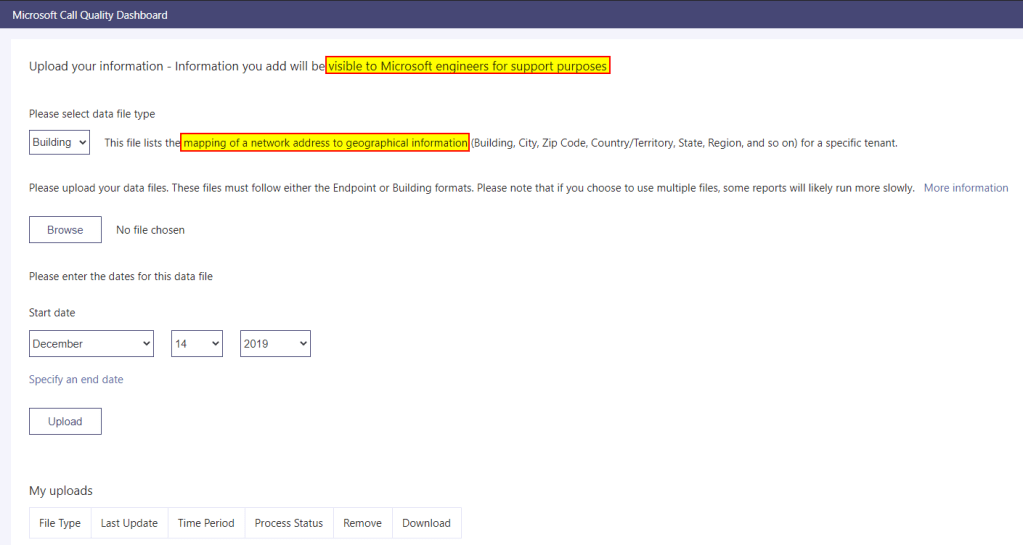This screenshot has width=1023, height=545.
Task: Click the File Type column header
Action: 60,523
